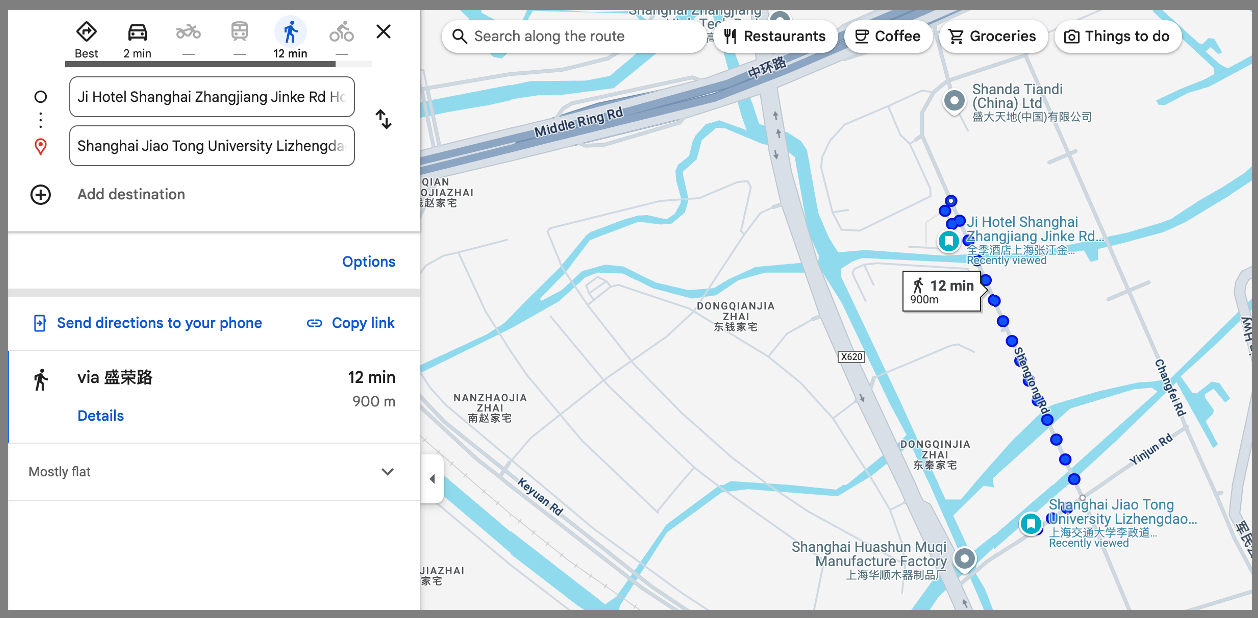Select the Best travel mode tab
The image size is (1258, 618).
coord(87,39)
